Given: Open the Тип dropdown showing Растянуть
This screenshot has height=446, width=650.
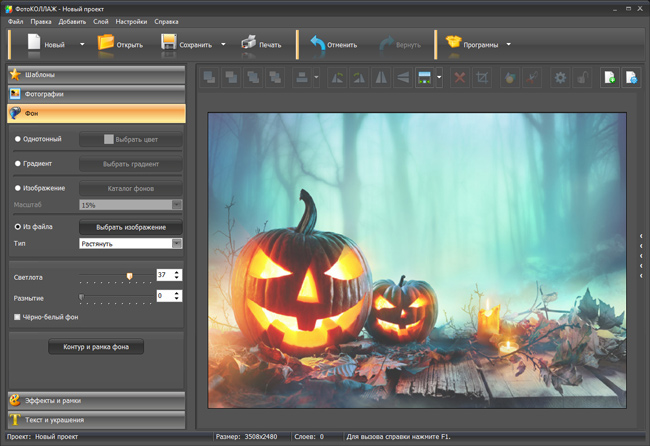Looking at the screenshot, I should pos(130,243).
